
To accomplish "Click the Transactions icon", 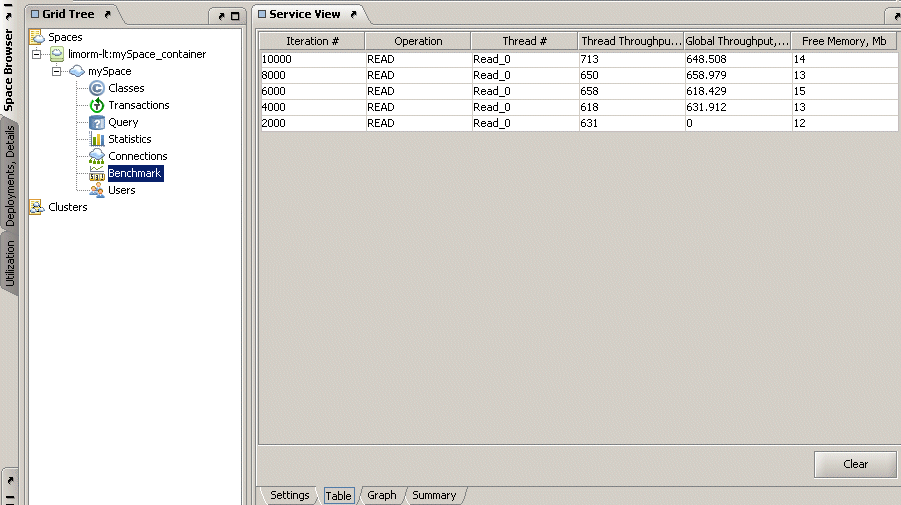I will tap(97, 105).
